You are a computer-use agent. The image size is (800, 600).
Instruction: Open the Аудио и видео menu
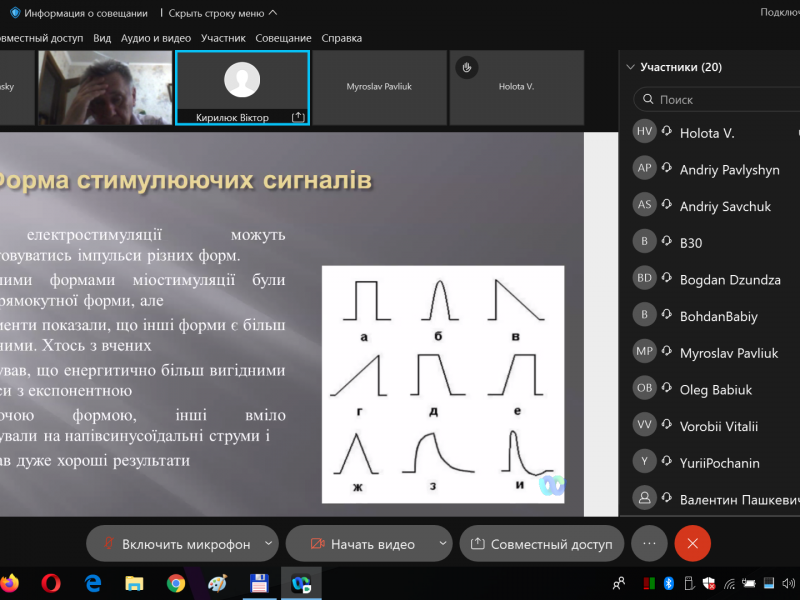click(x=155, y=38)
